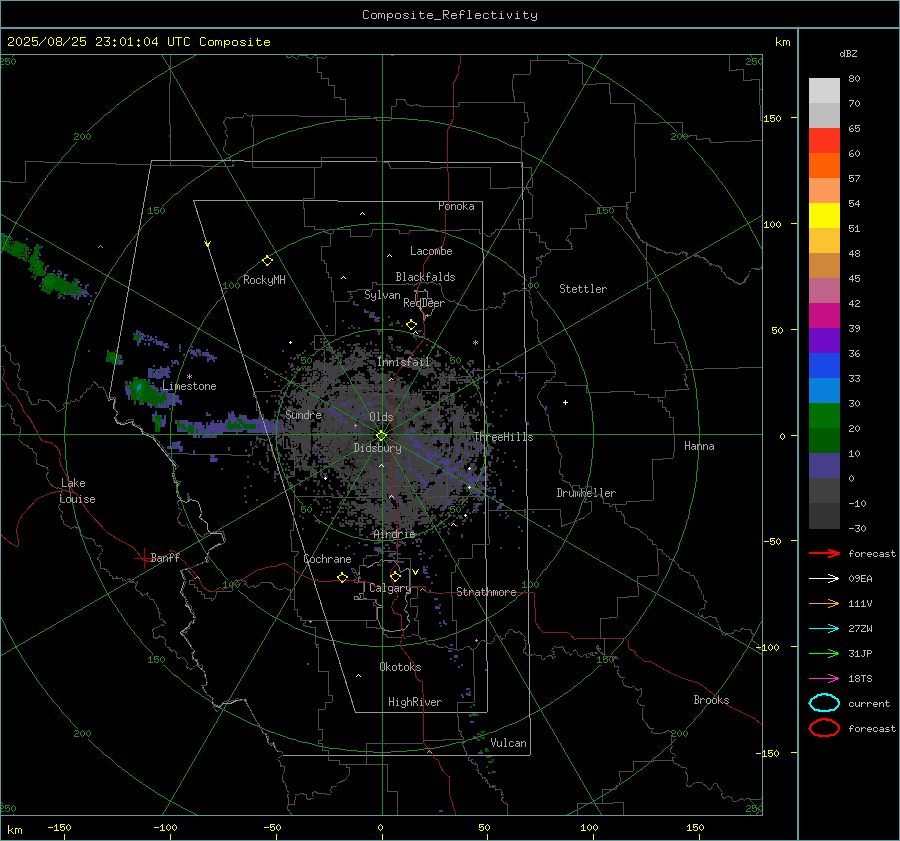Screen dimensions: 900x841
Task: Click the Lake Louise label
Action: (x=77, y=491)
